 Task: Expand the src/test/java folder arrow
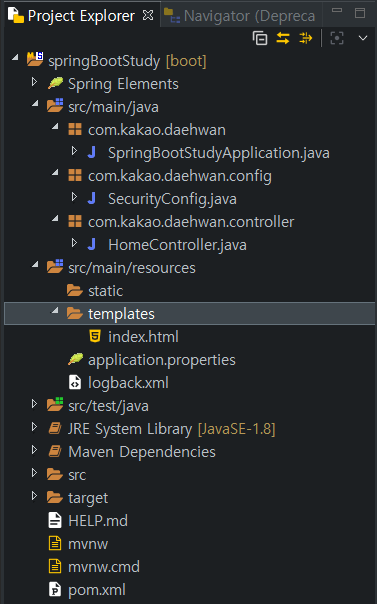click(x=34, y=404)
